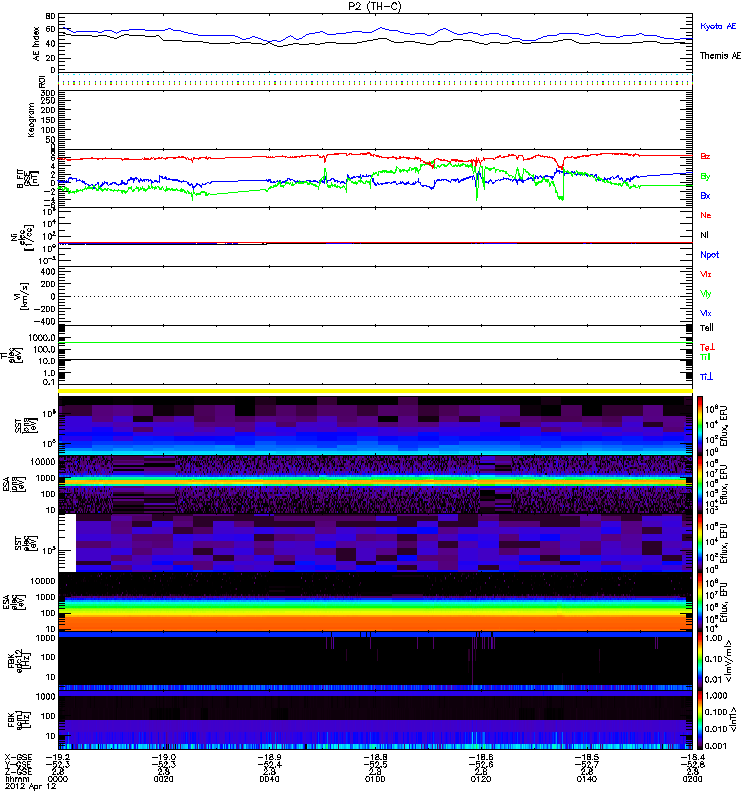Click the '0020' time tick label

[x=163, y=779]
